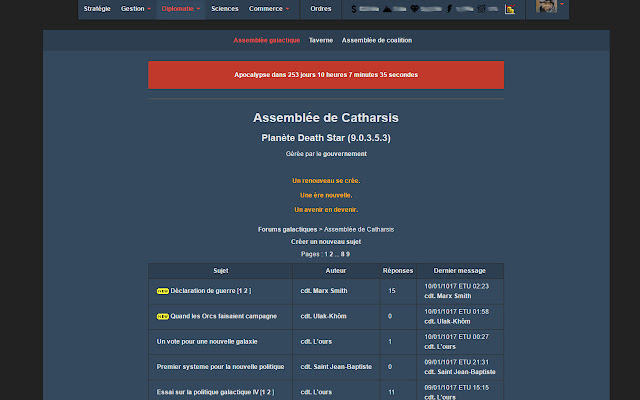Expand the Gestion dropdown menu

click(135, 8)
